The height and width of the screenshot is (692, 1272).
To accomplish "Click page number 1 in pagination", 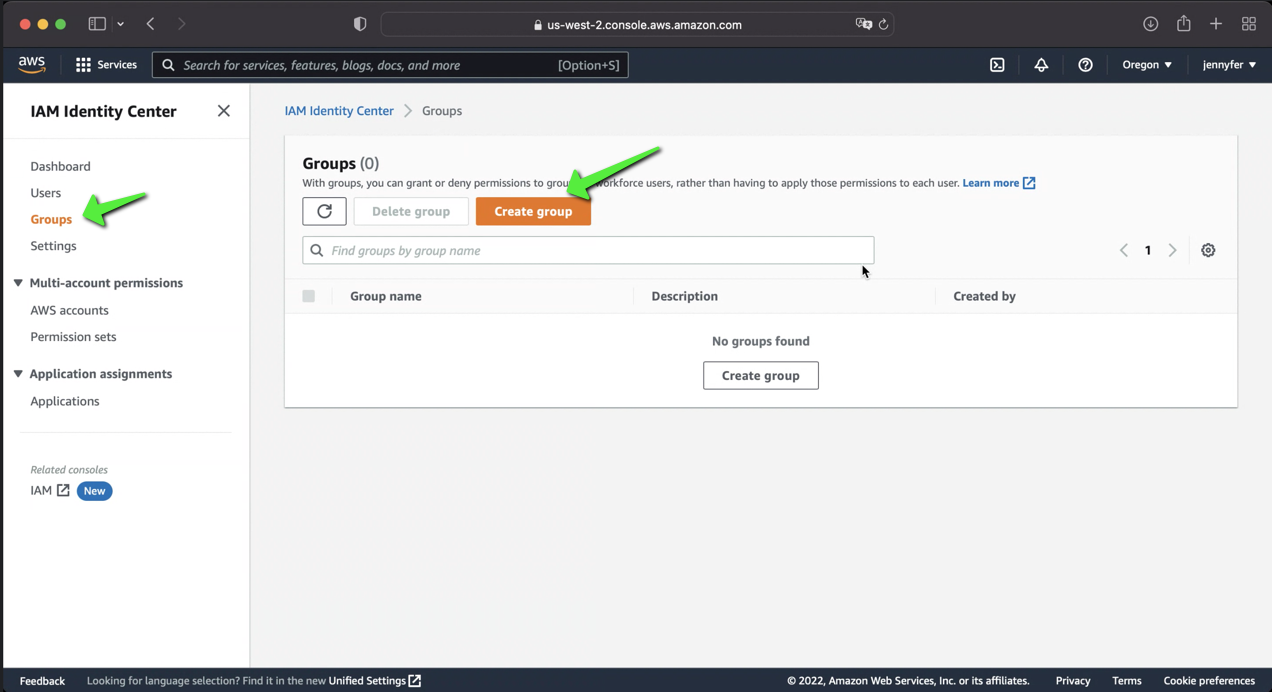I will pos(1148,250).
